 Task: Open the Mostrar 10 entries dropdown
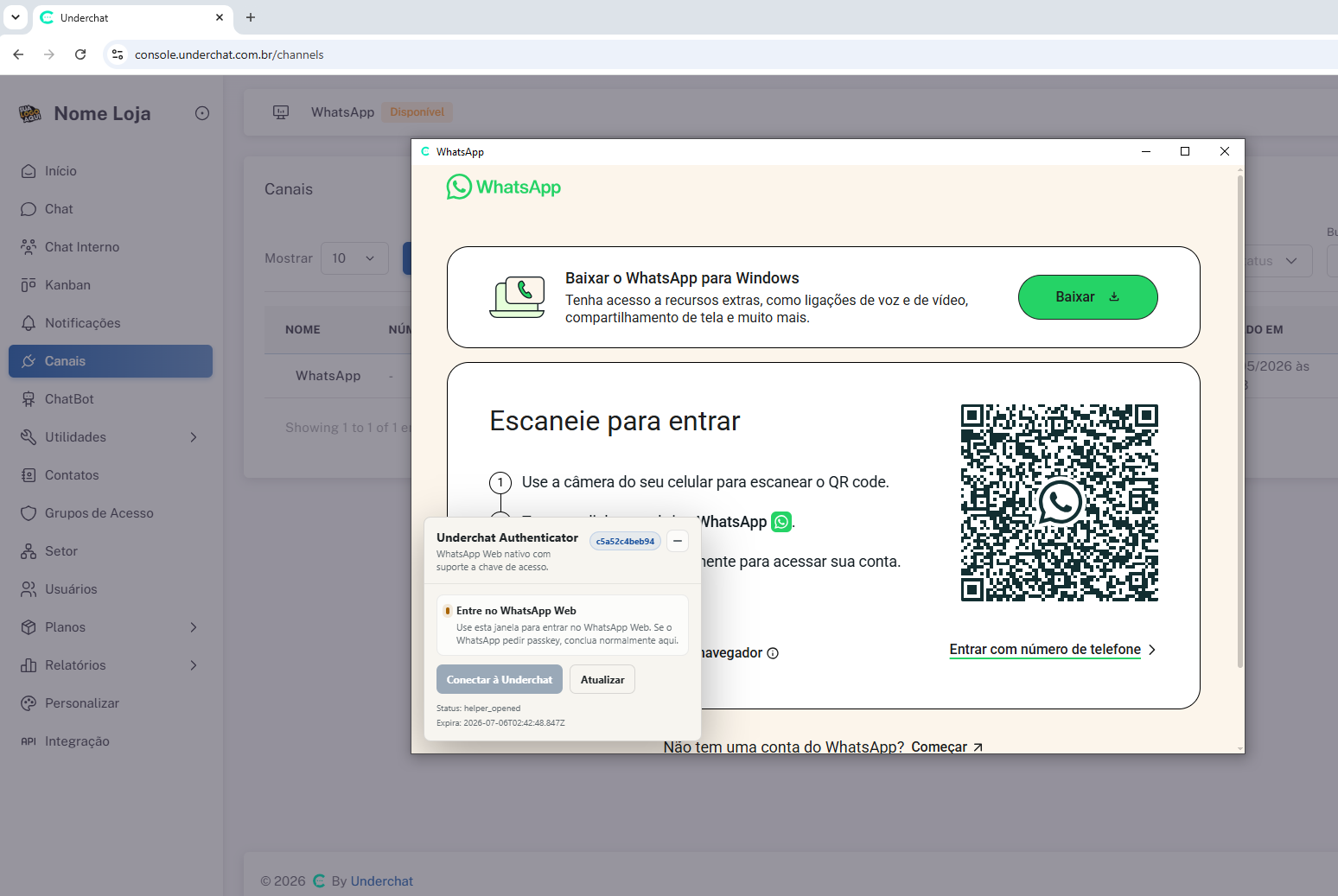(x=354, y=258)
